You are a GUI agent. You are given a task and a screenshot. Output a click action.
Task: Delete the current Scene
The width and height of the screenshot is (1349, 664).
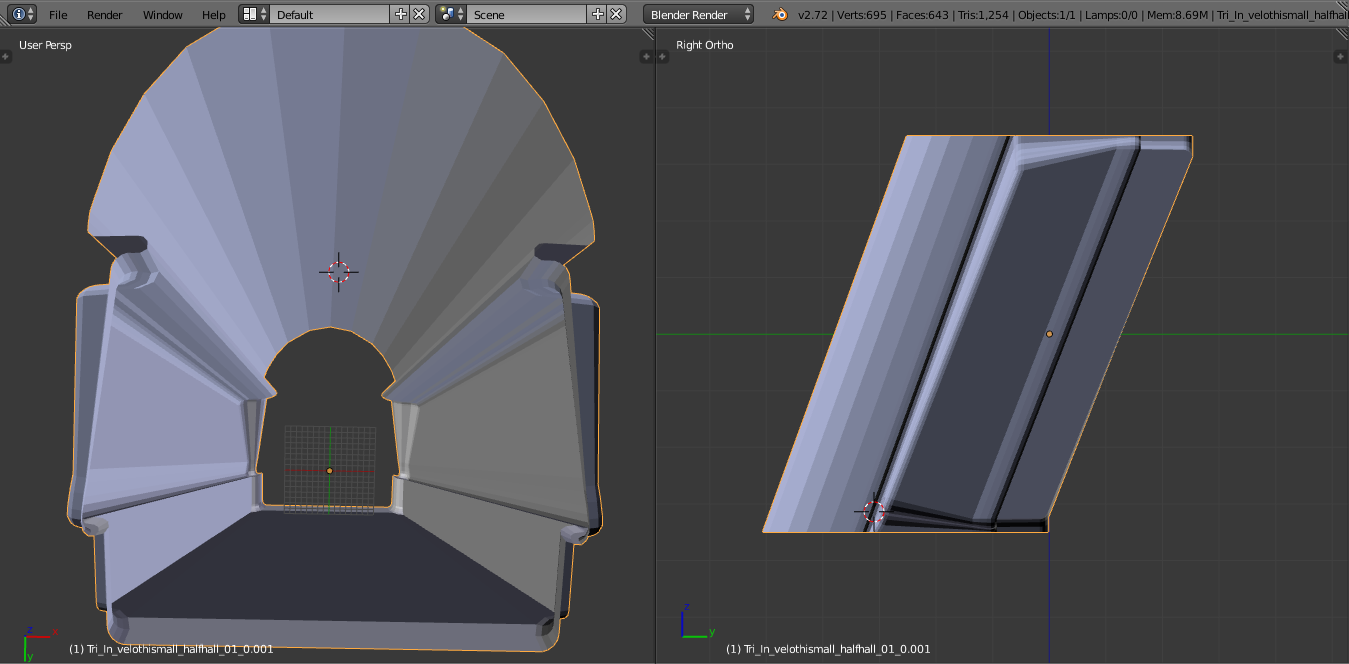617,15
